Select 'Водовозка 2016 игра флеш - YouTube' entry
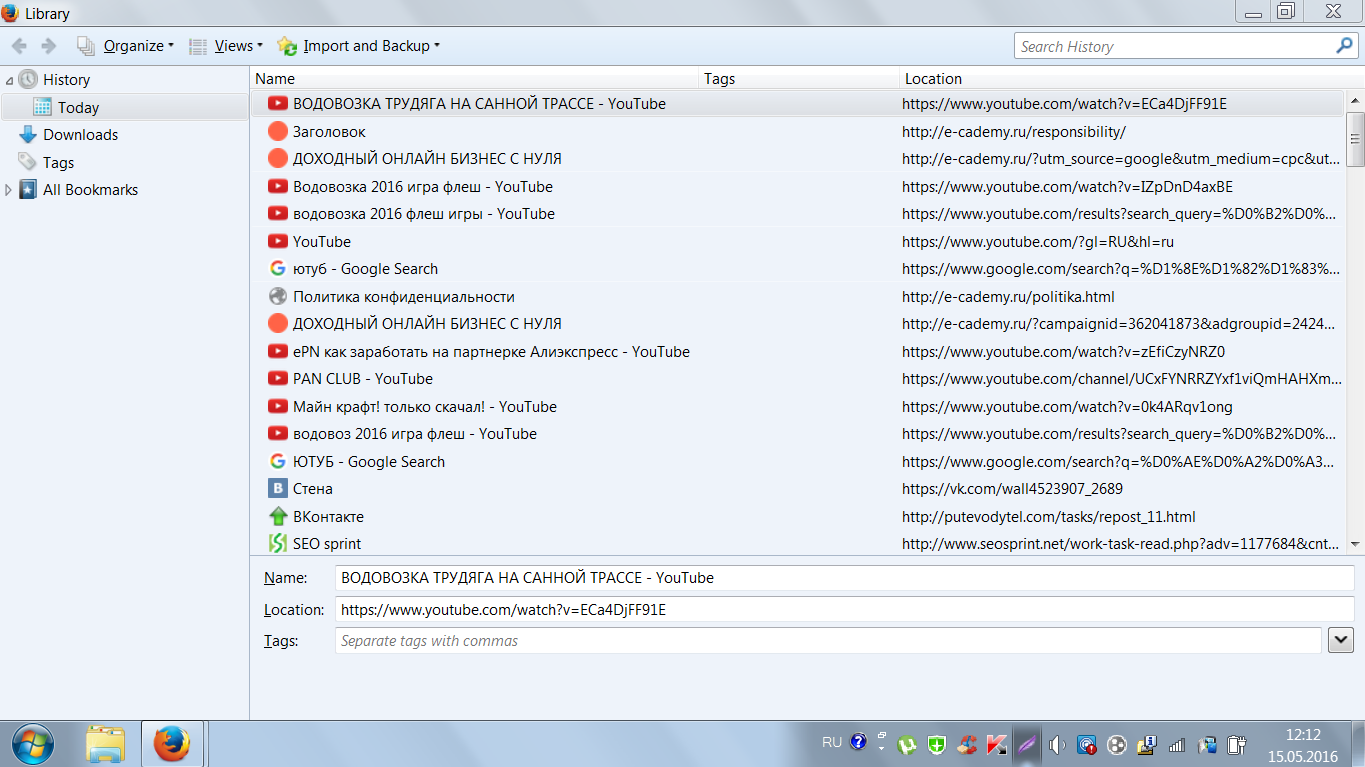Image resolution: width=1365 pixels, height=767 pixels. coord(423,187)
